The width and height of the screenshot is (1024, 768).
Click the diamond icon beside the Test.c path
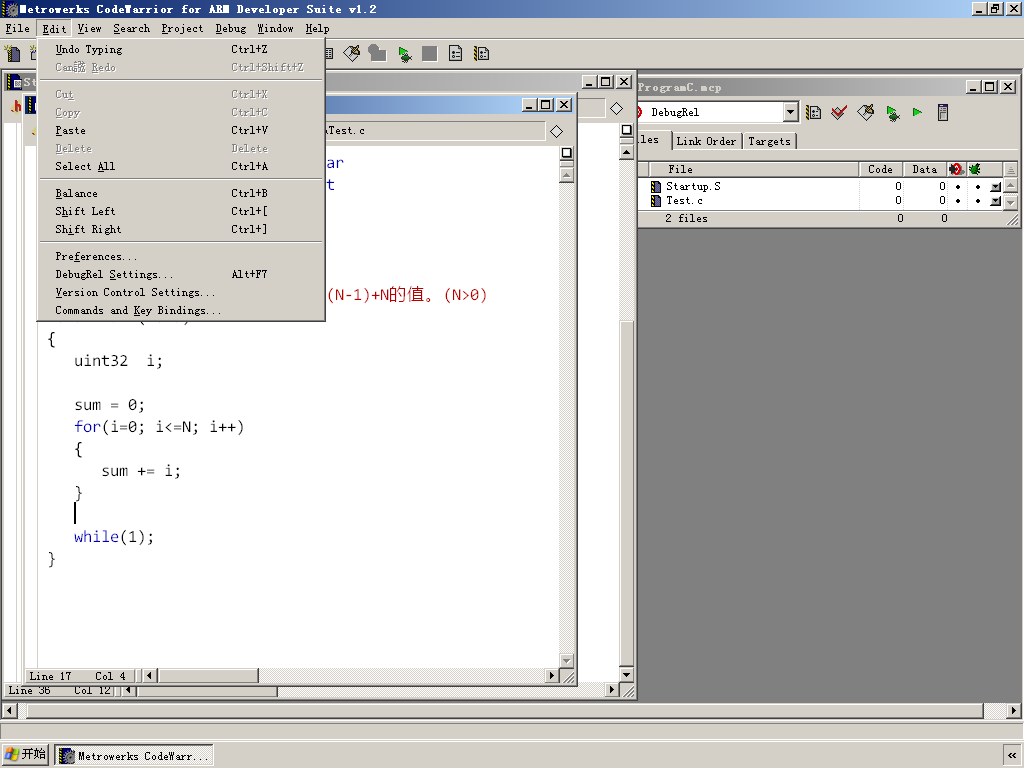556,131
